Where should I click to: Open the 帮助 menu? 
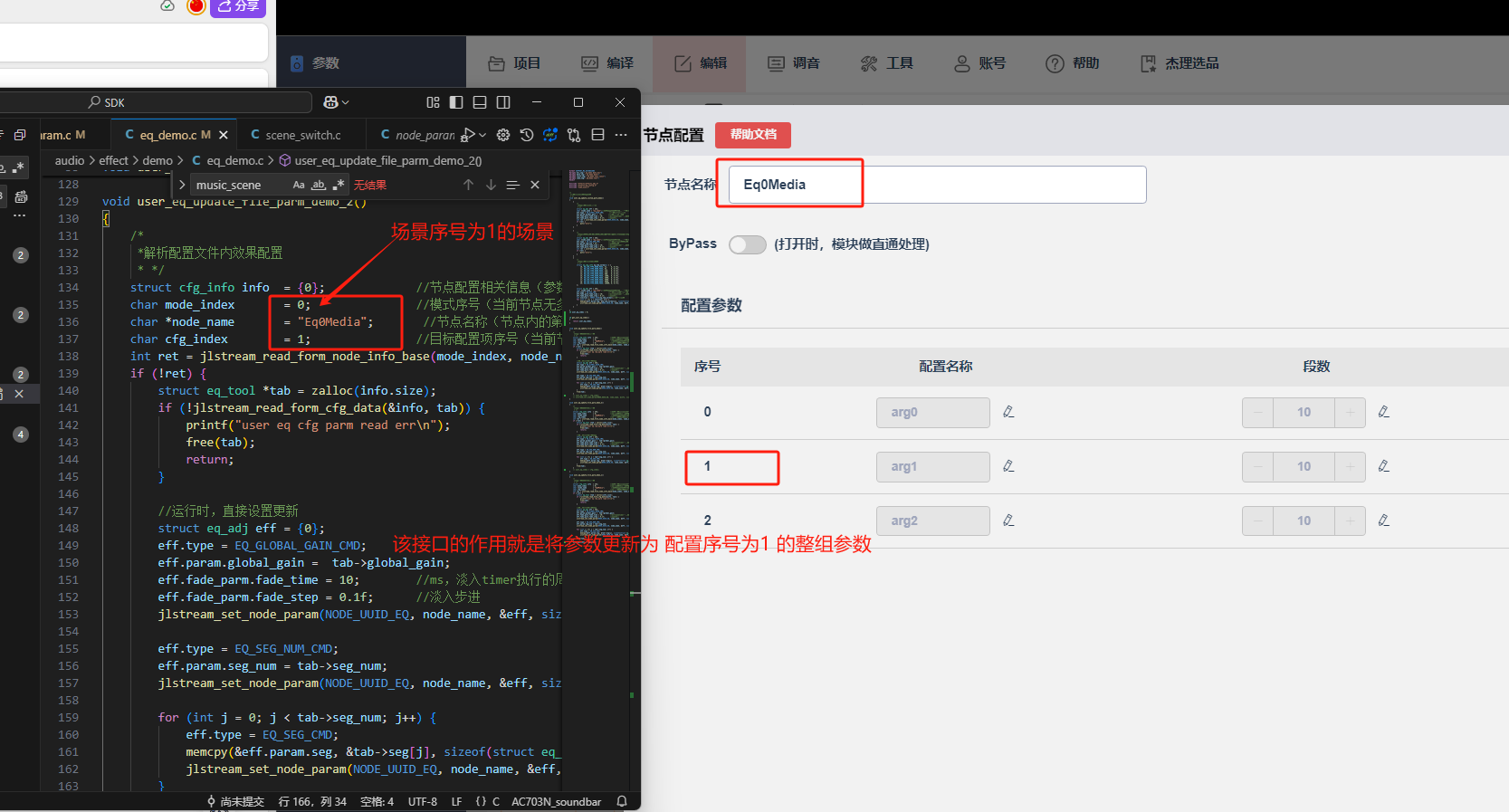pyautogui.click(x=1073, y=63)
